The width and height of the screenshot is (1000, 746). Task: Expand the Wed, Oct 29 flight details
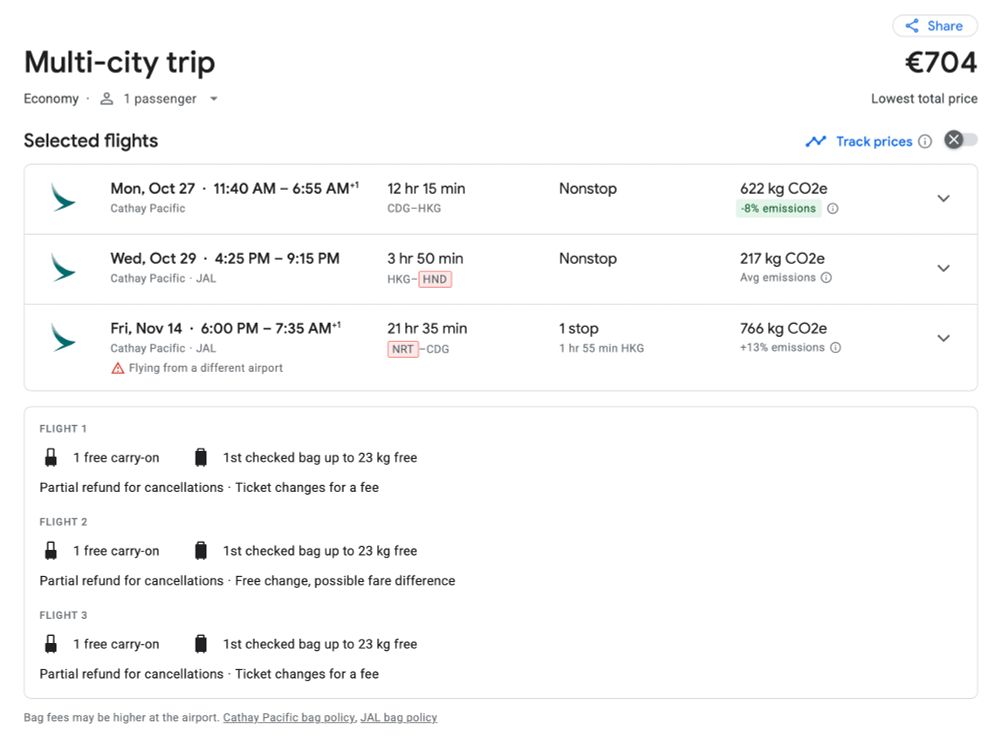943,268
